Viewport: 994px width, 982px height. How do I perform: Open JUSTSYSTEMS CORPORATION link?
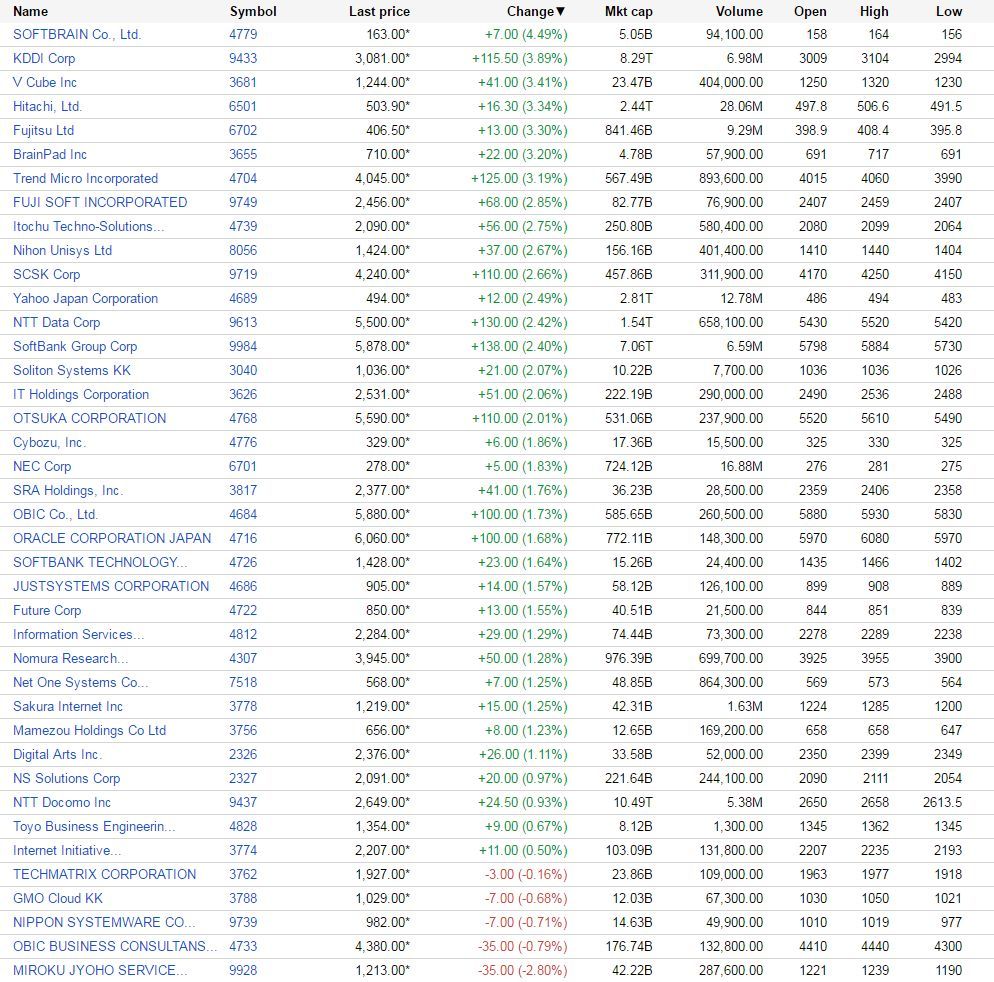pos(111,587)
